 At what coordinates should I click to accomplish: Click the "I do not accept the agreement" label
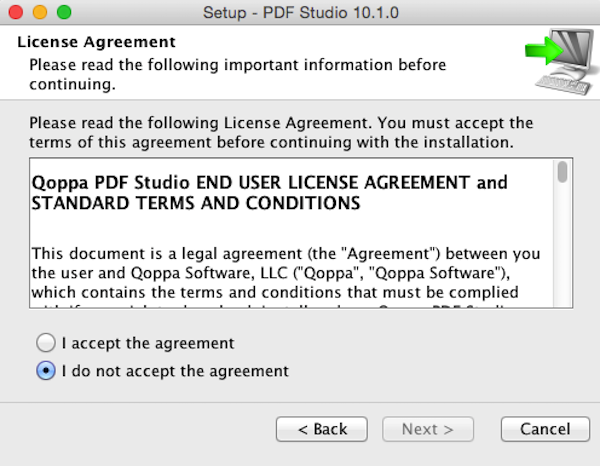click(175, 371)
